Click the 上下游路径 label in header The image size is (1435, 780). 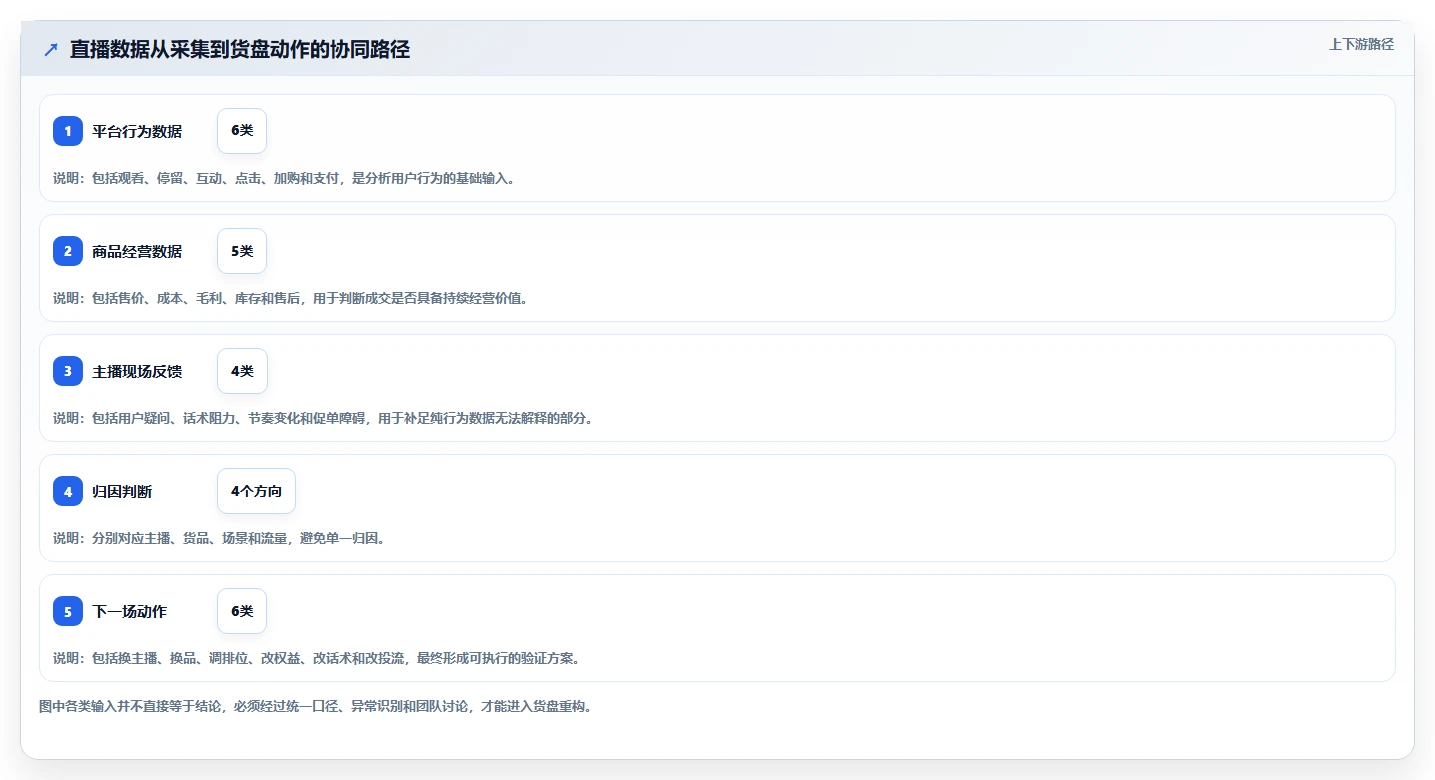(1361, 44)
